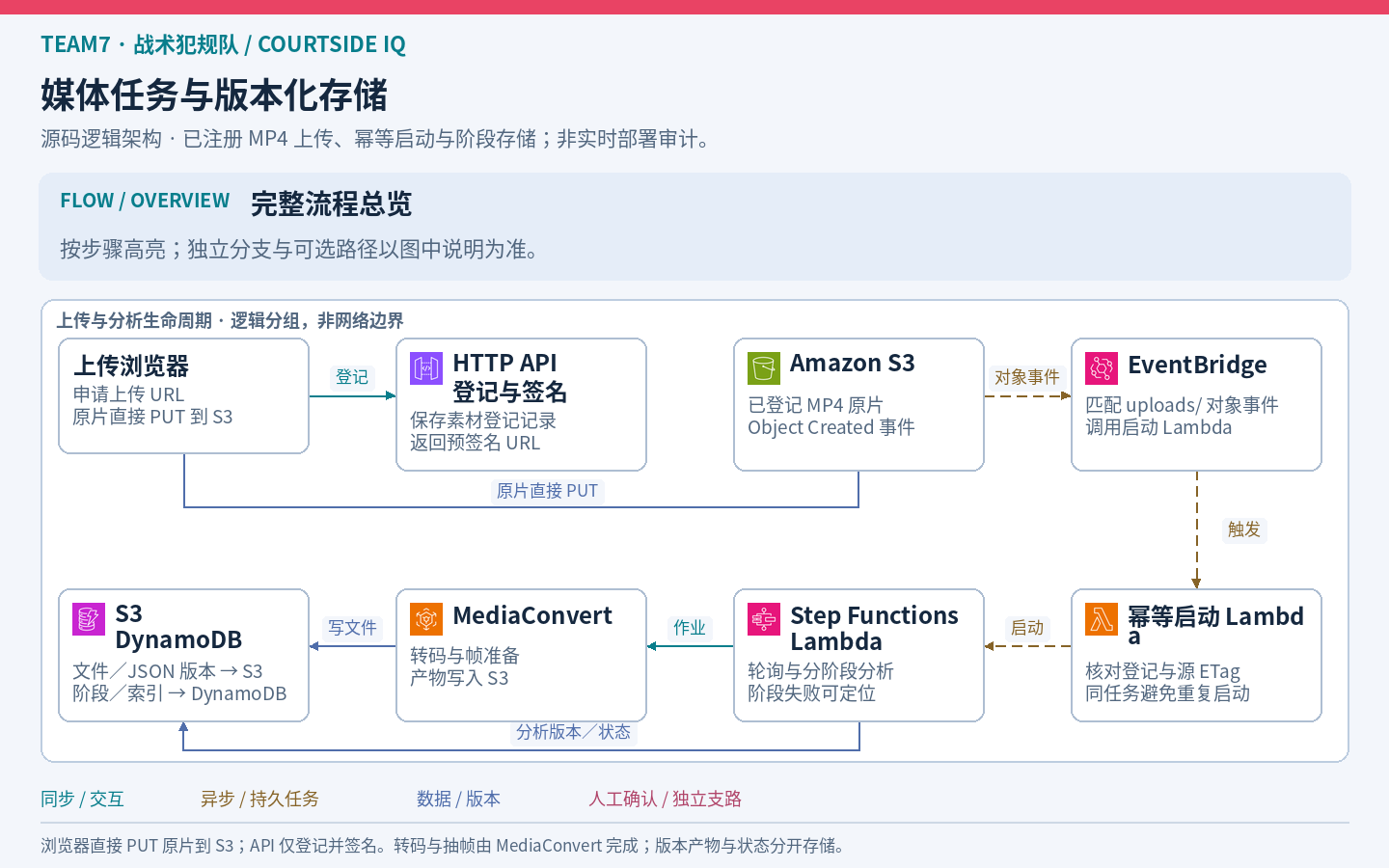Image resolution: width=1389 pixels, height=868 pixels.
Task: Click the 媒体任务与版本化存储 title
Action: 214,95
